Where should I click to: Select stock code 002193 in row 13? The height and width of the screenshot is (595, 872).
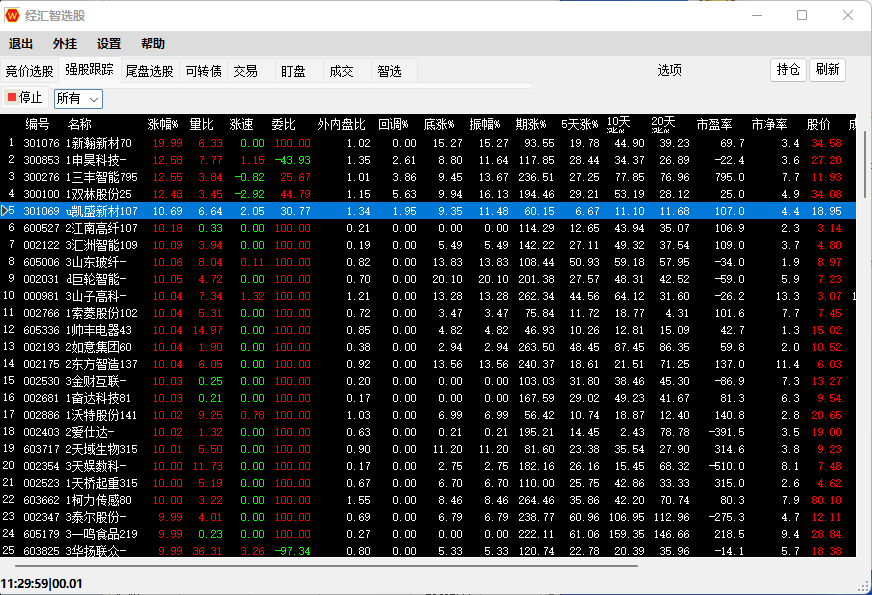(41, 347)
